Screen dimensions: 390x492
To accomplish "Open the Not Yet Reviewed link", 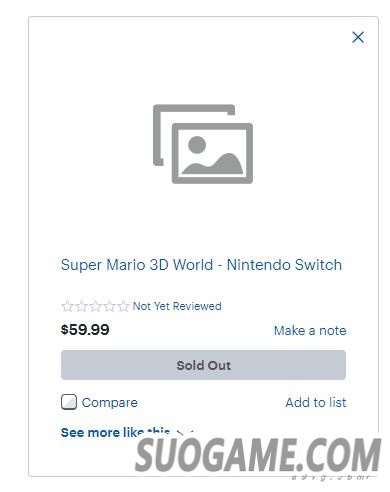I will 177,306.
